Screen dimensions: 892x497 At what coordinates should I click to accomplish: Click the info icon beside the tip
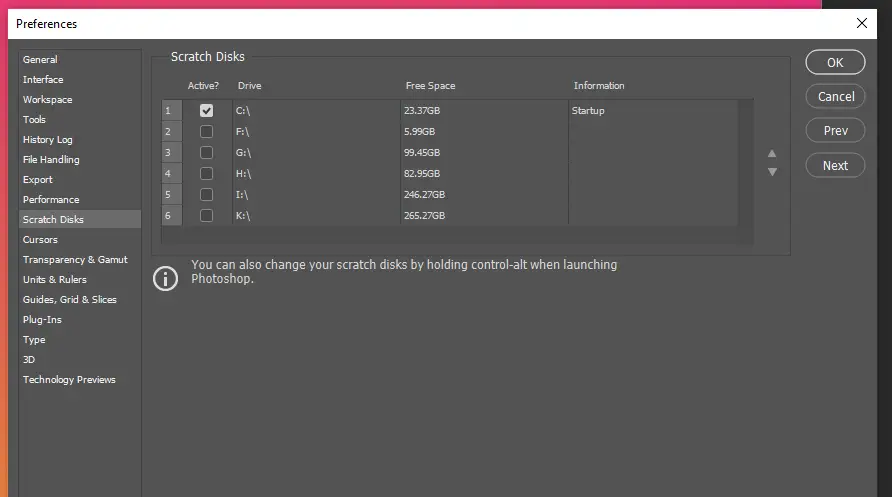click(x=166, y=279)
